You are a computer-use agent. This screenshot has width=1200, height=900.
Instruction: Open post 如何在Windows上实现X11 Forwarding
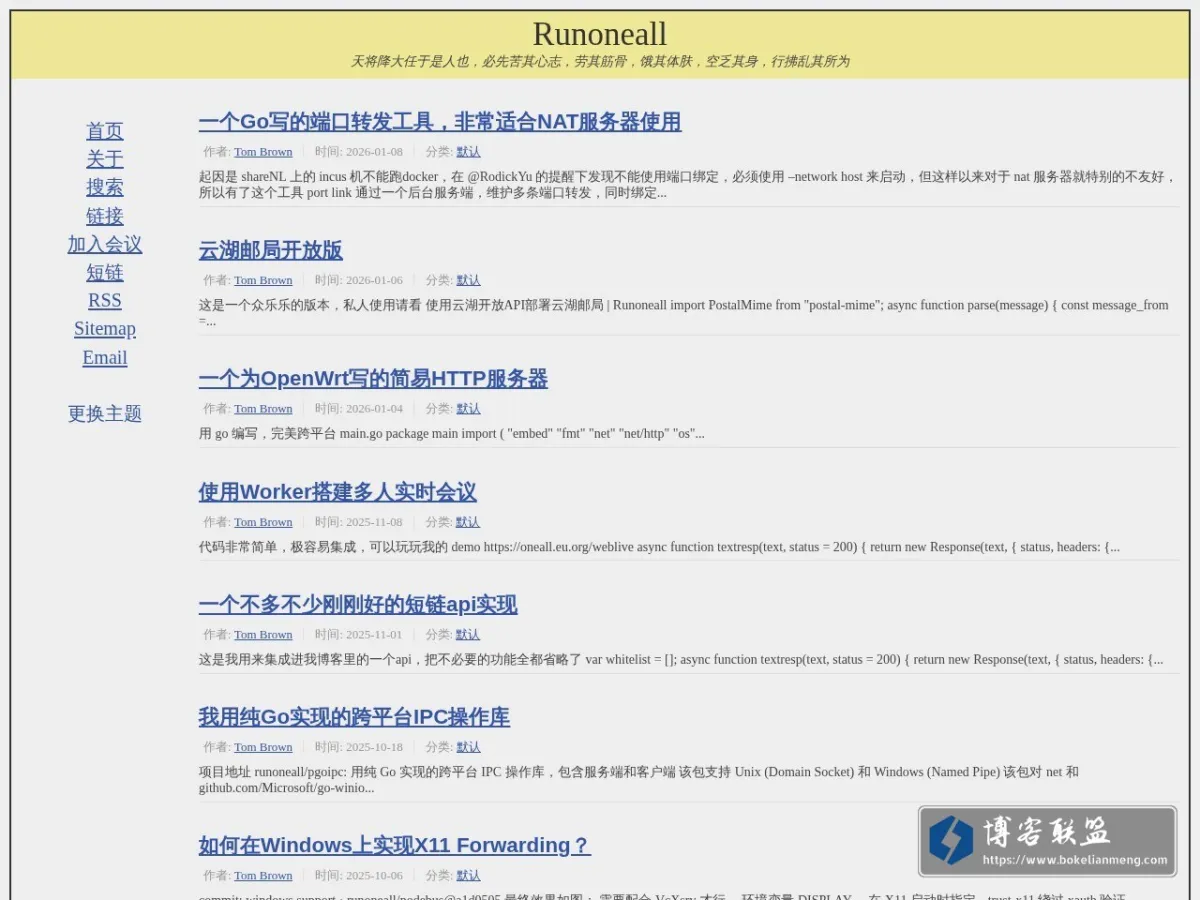pos(395,846)
